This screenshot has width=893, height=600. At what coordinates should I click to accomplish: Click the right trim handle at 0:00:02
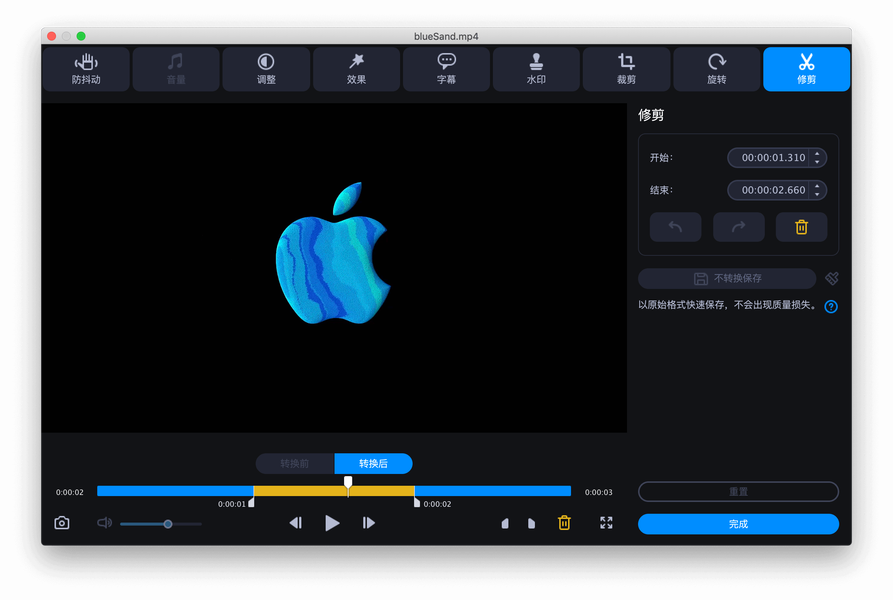pos(417,502)
